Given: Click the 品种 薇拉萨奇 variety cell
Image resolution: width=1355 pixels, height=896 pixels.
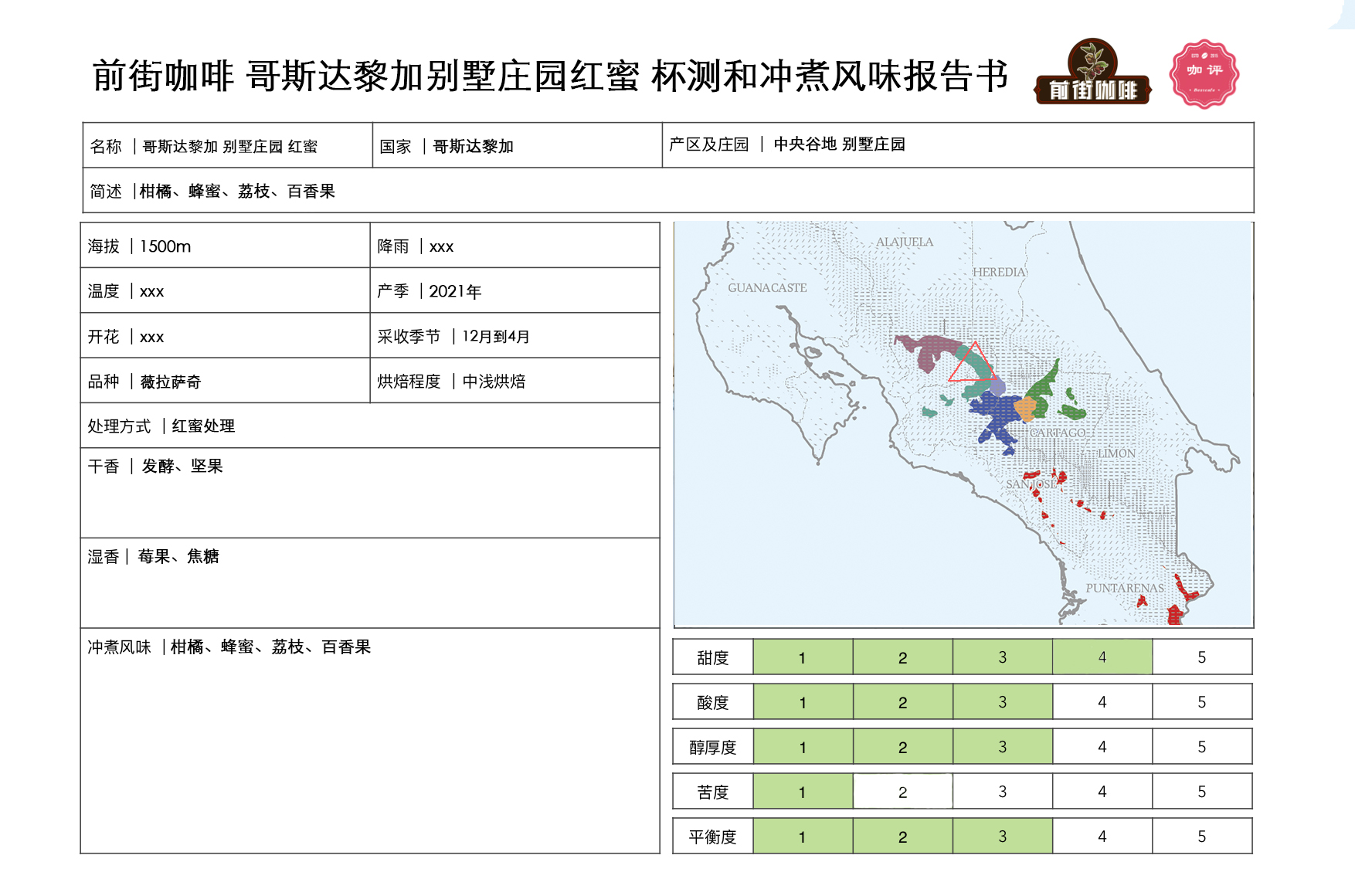Looking at the screenshot, I should [225, 381].
